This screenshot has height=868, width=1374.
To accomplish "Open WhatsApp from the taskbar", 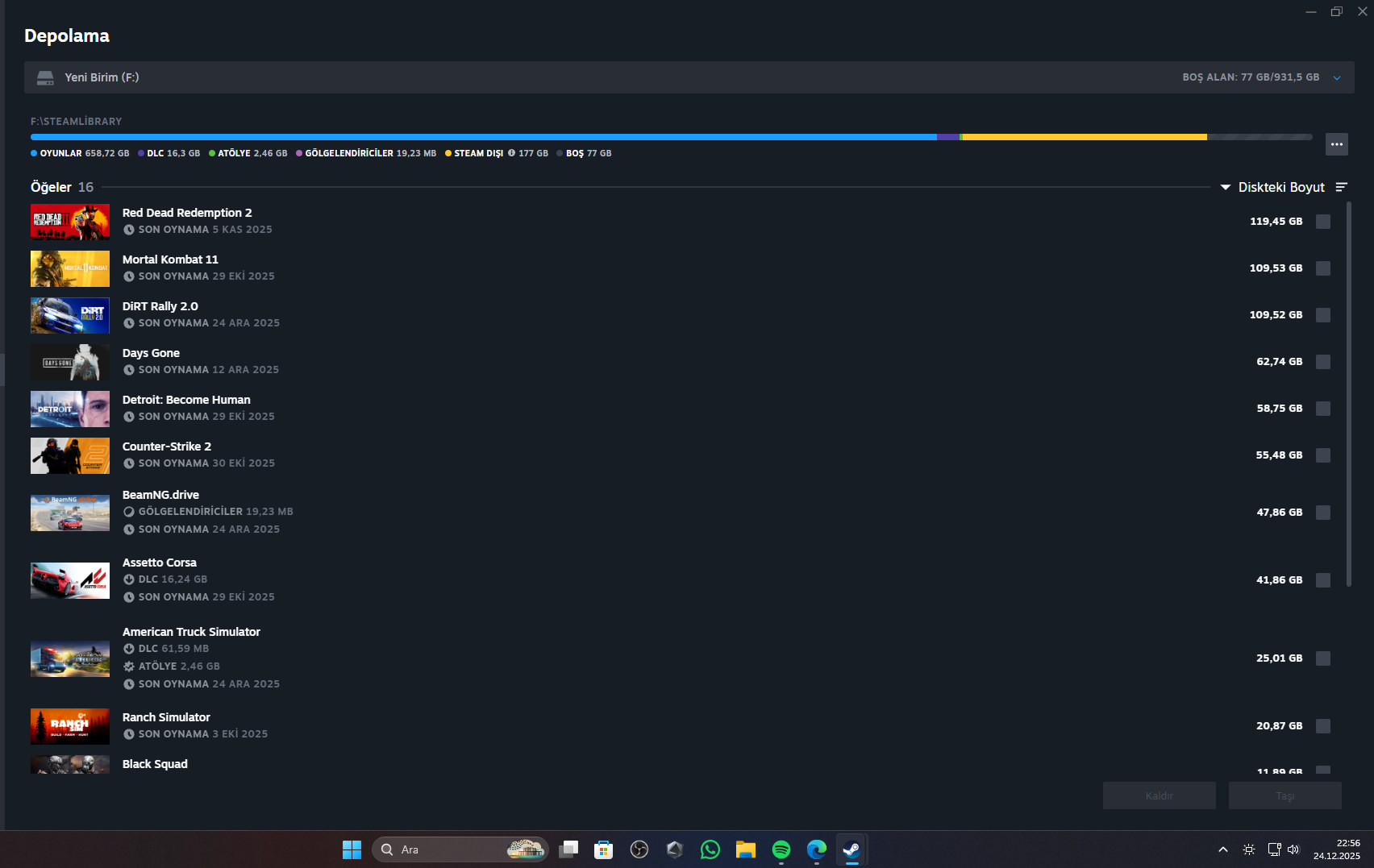I will pos(710,849).
